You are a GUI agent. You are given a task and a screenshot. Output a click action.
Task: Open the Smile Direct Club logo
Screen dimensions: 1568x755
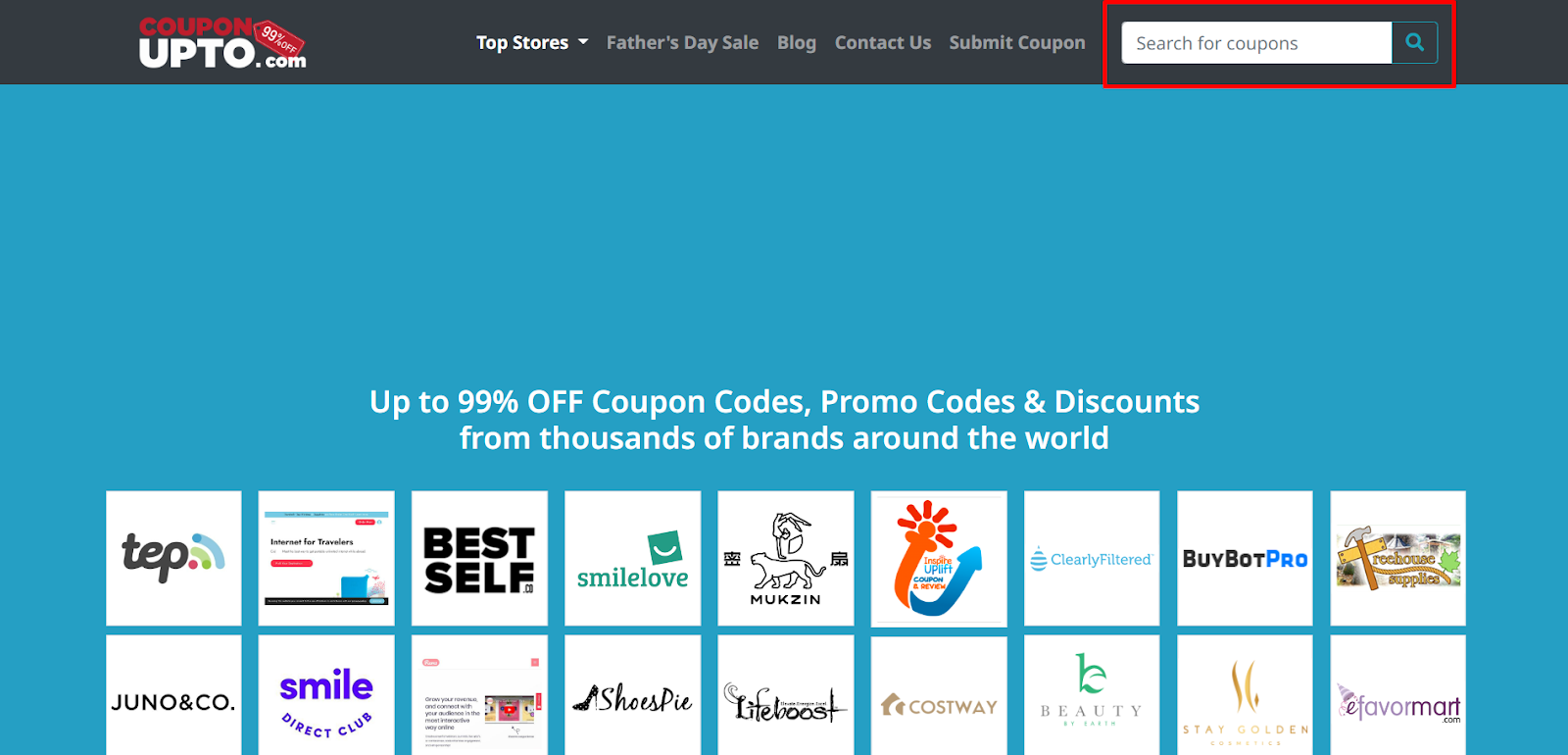[326, 695]
